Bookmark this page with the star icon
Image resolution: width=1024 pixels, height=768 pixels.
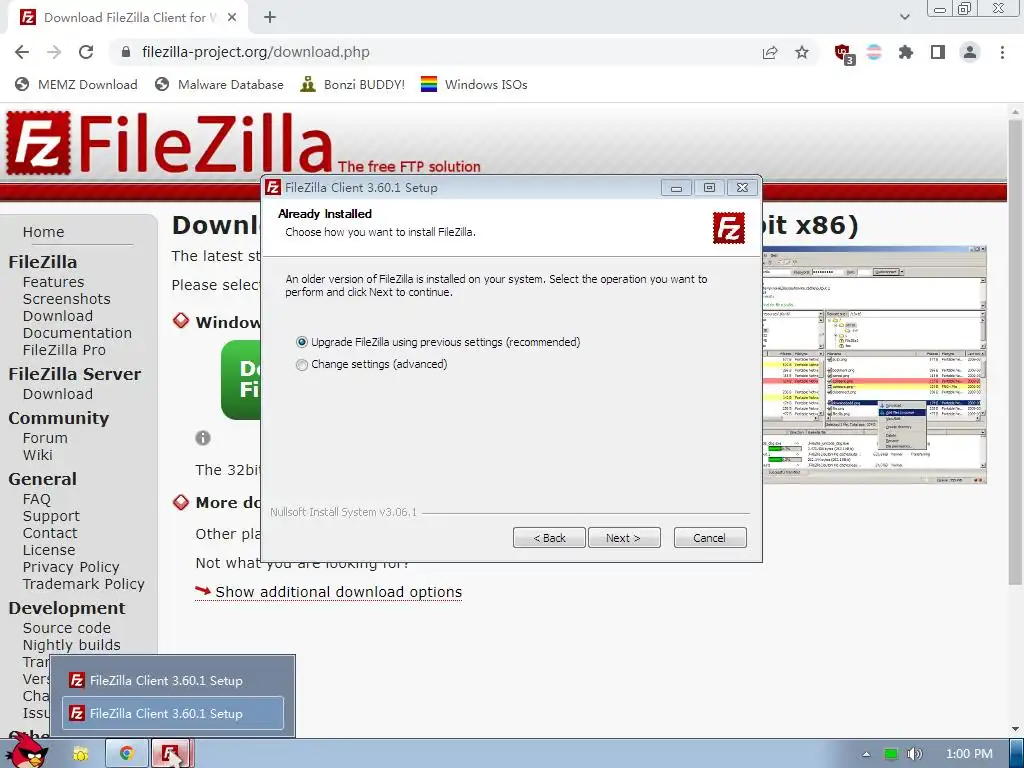(x=802, y=52)
